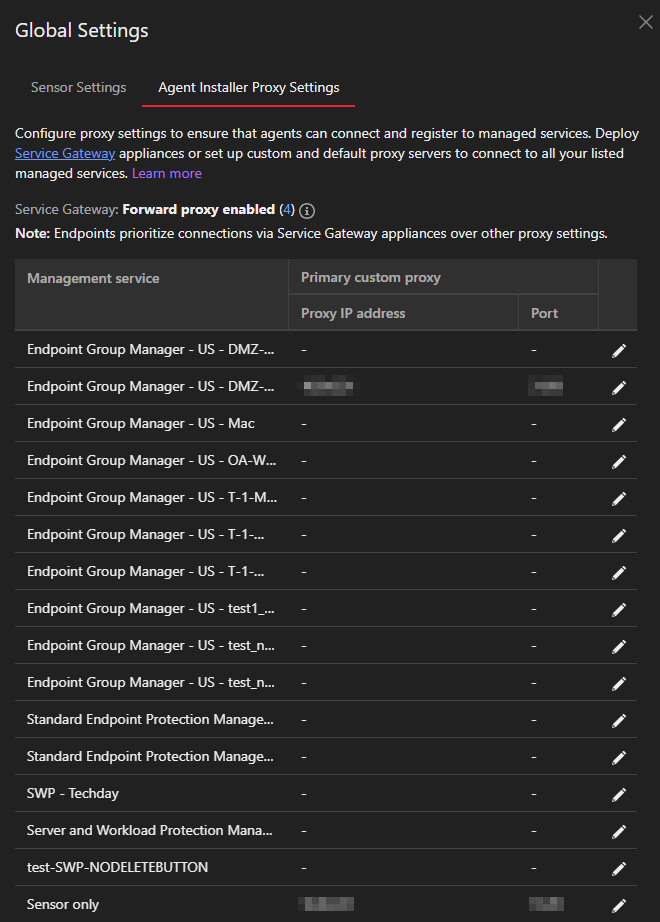Viewport: 660px width, 922px height.
Task: Edit proxy for Endpoint Group Manager US Mac
Action: (619, 424)
